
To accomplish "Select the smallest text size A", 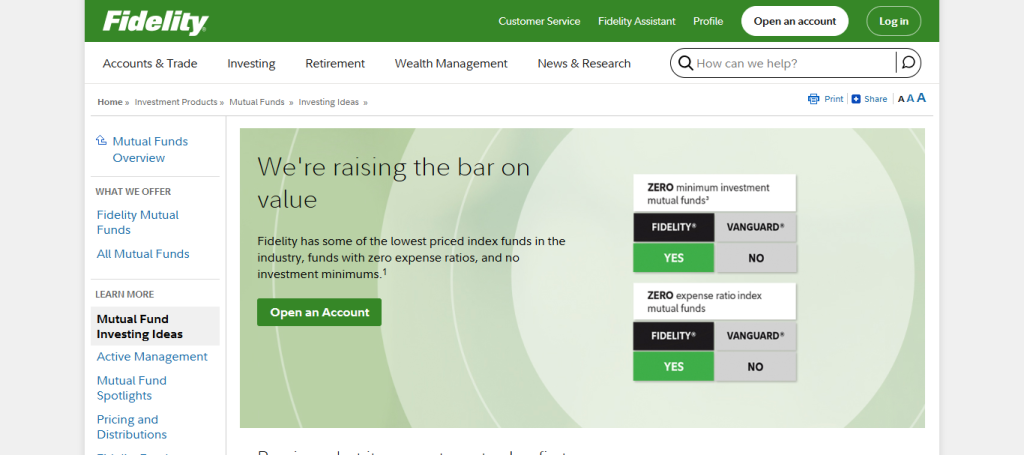I will pyautogui.click(x=901, y=100).
